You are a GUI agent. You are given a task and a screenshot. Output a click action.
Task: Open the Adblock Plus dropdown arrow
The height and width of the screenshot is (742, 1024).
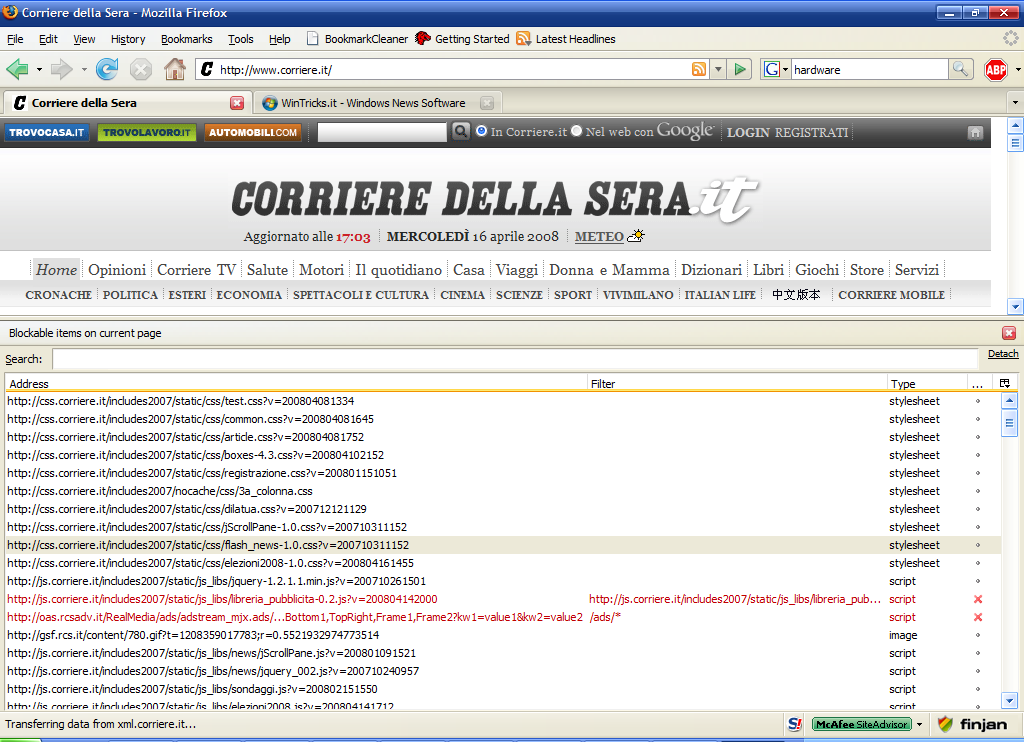click(x=1017, y=69)
